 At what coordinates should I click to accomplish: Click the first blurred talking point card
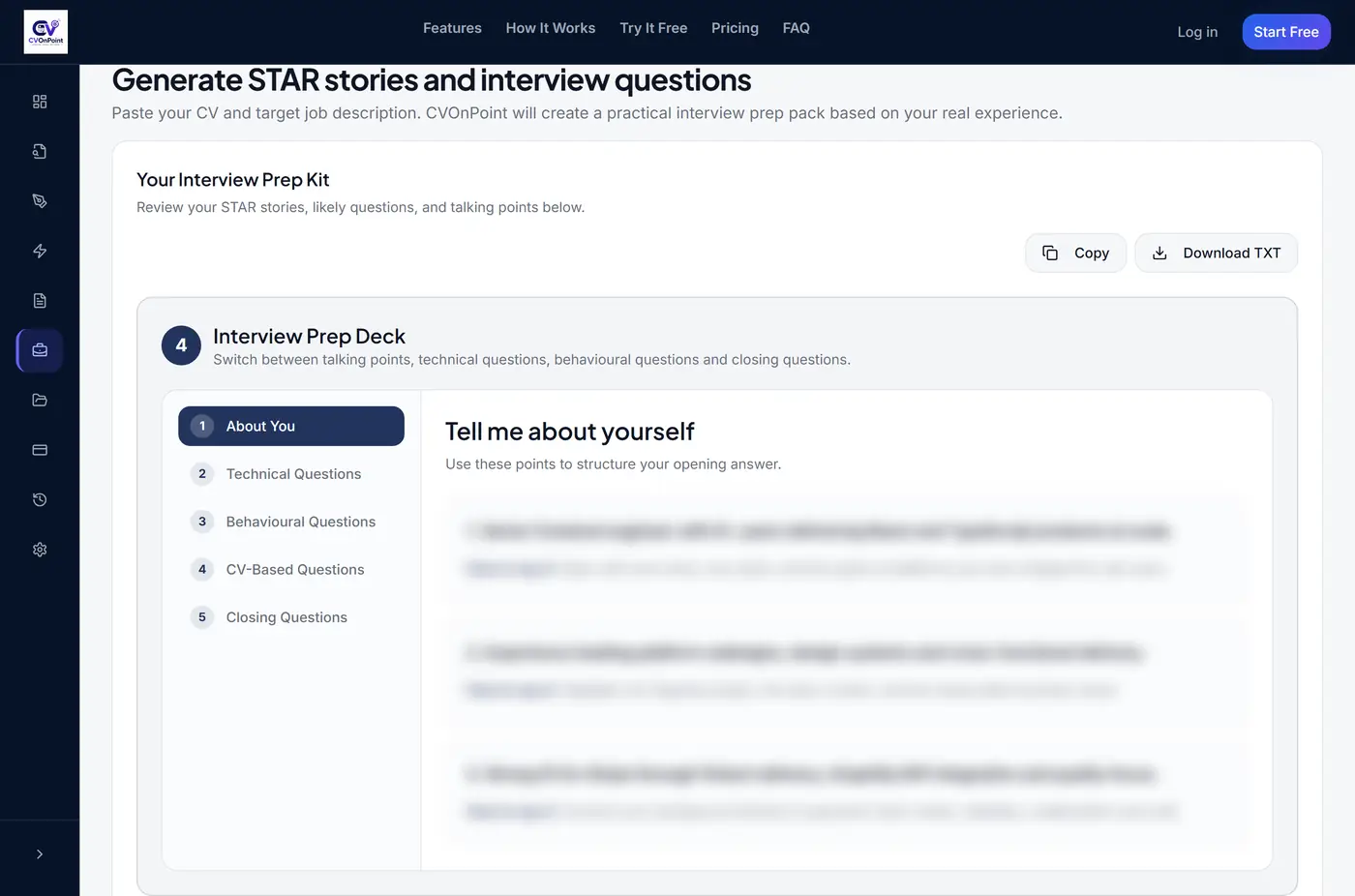[x=847, y=550]
